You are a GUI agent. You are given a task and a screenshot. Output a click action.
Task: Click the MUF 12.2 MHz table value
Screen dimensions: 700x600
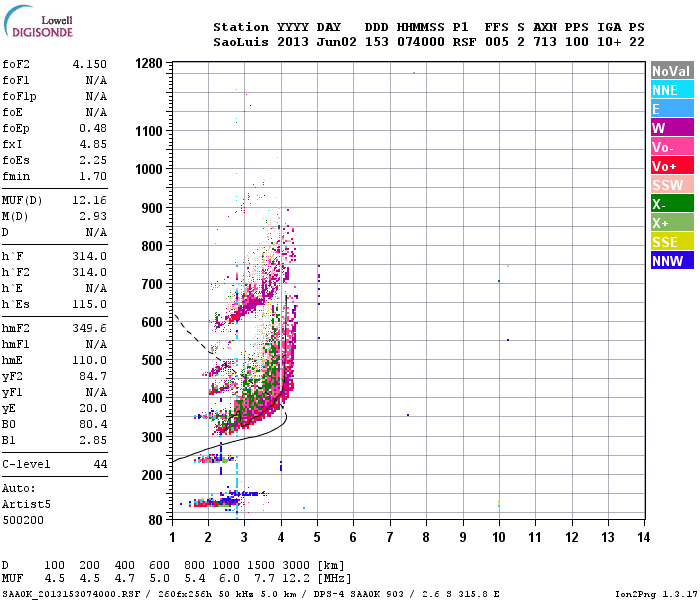tap(296, 578)
